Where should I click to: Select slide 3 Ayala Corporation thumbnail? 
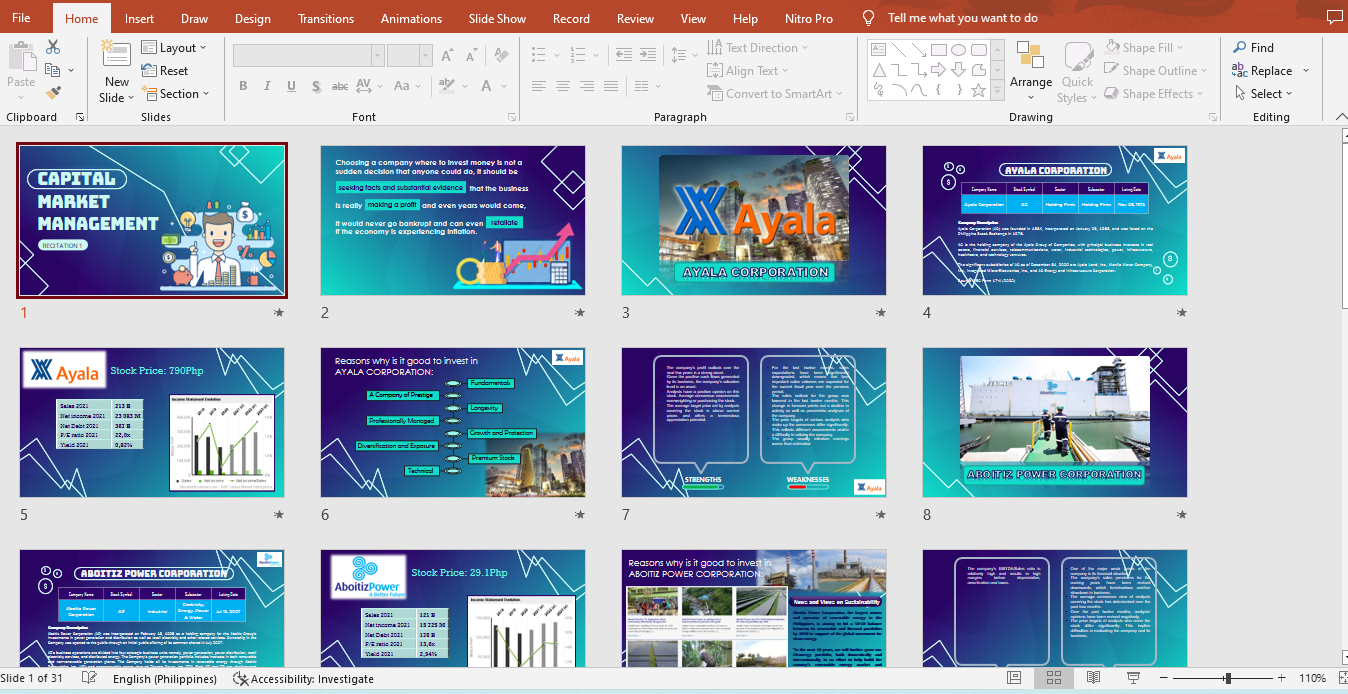(x=754, y=220)
